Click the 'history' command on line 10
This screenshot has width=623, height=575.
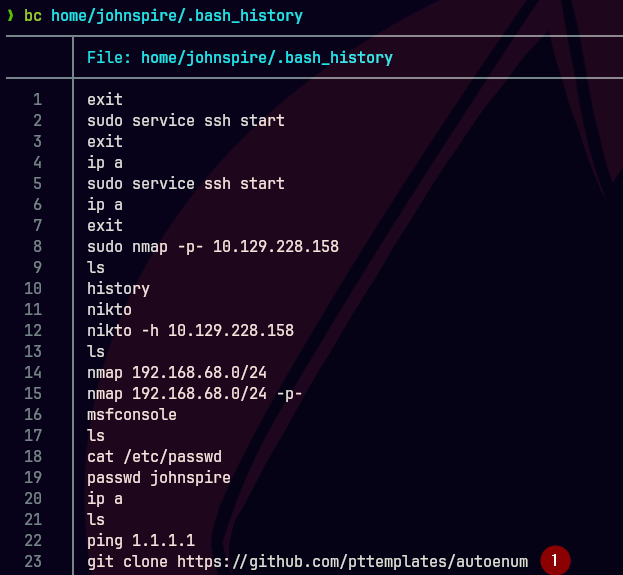click(118, 289)
